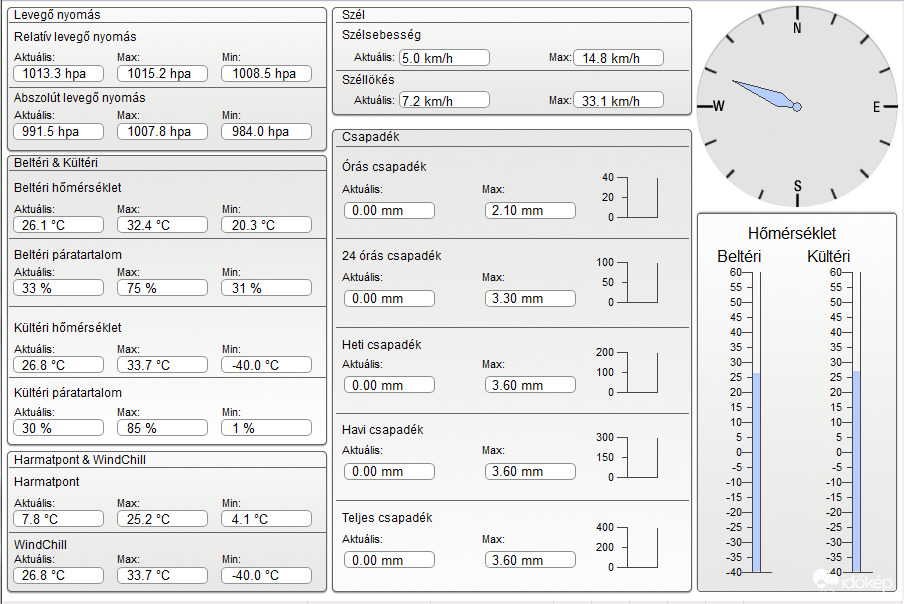Click the N label on the compass
The height and width of the screenshot is (604, 904).
[x=797, y=29]
